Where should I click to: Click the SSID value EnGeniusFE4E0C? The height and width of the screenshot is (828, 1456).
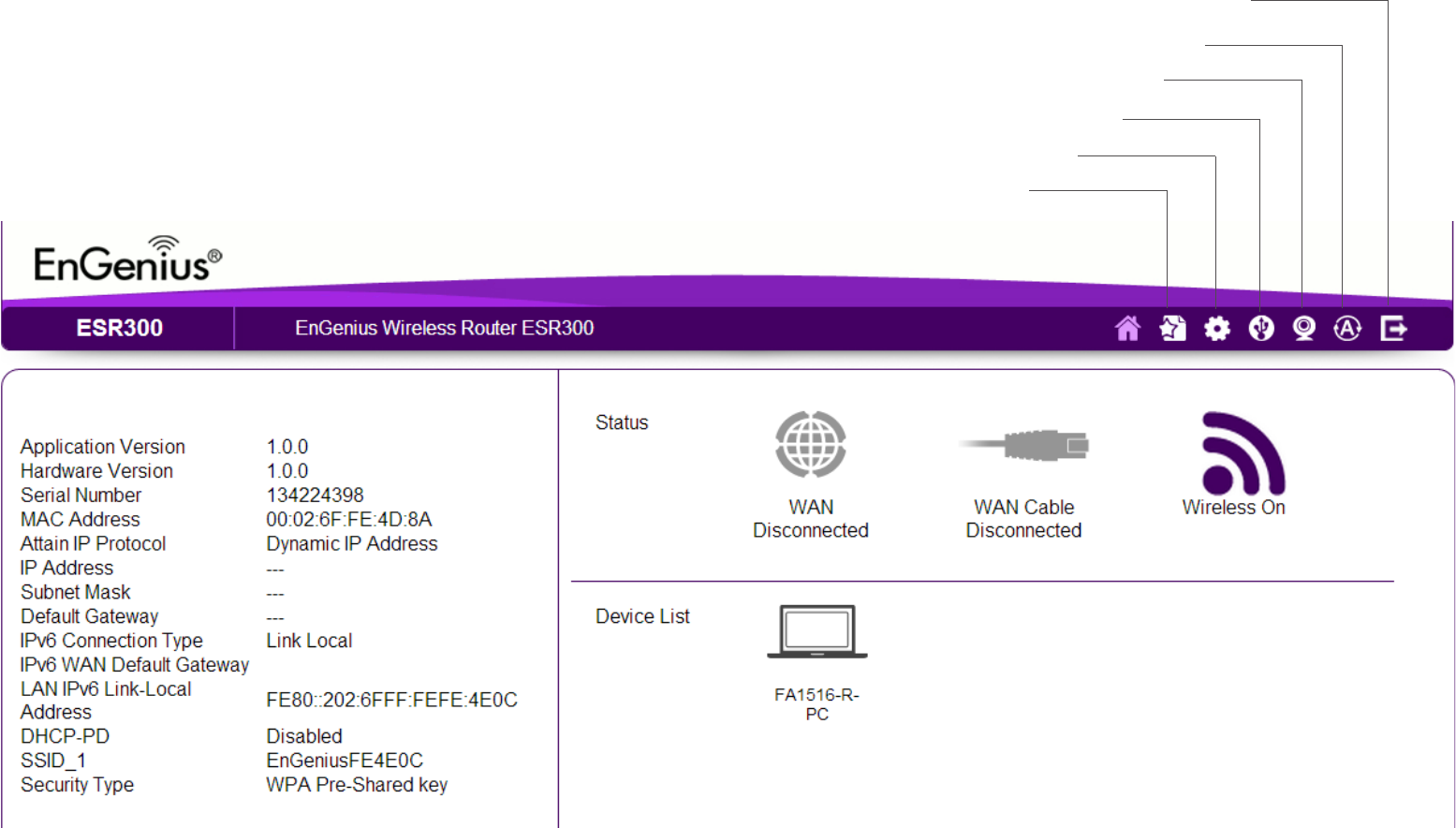[345, 761]
